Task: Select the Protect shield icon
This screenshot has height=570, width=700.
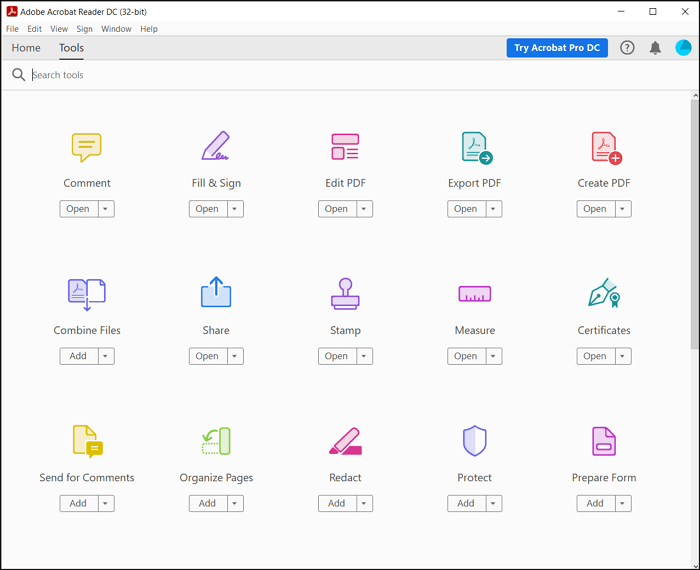Action: pyautogui.click(x=475, y=441)
